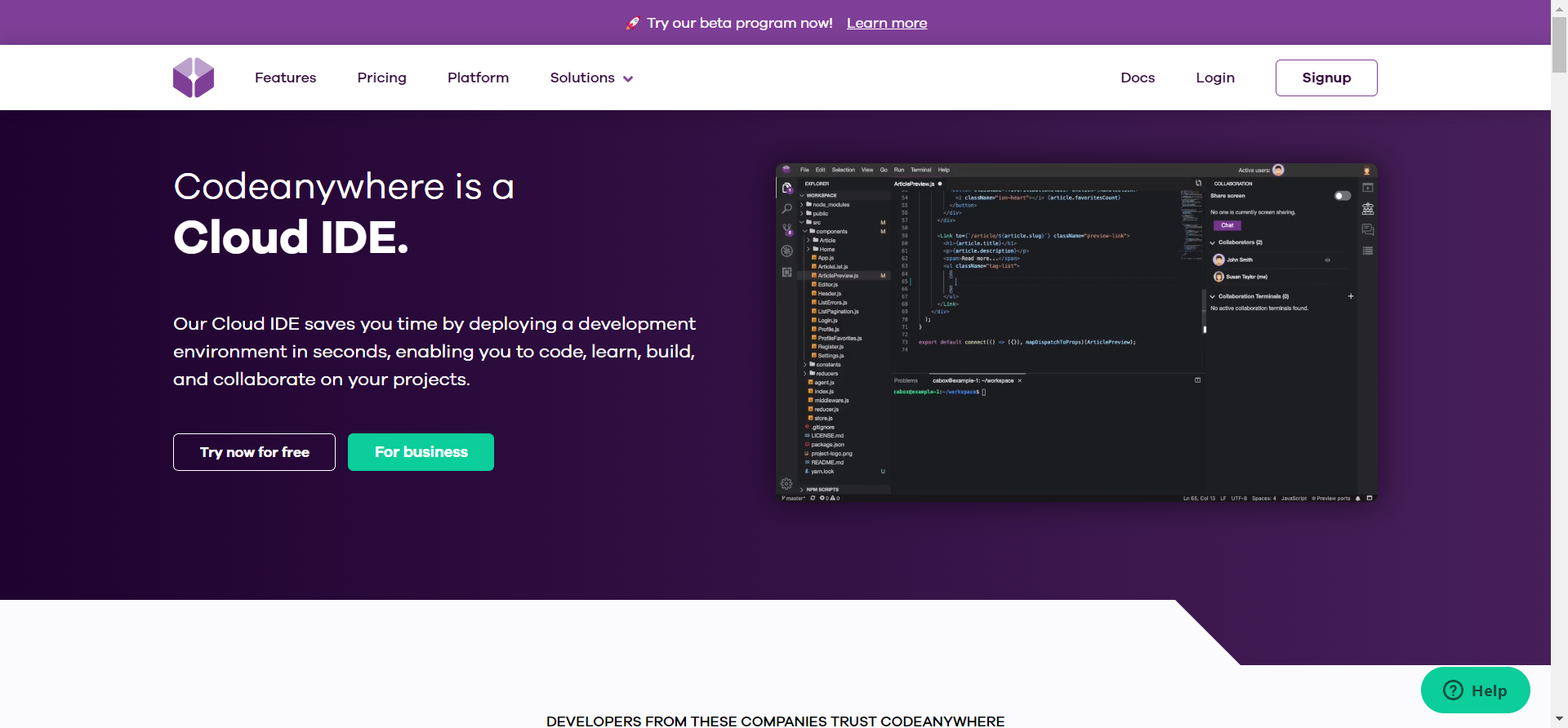The height and width of the screenshot is (728, 1568).
Task: Click the active user avatar in IDE header
Action: point(1278,170)
